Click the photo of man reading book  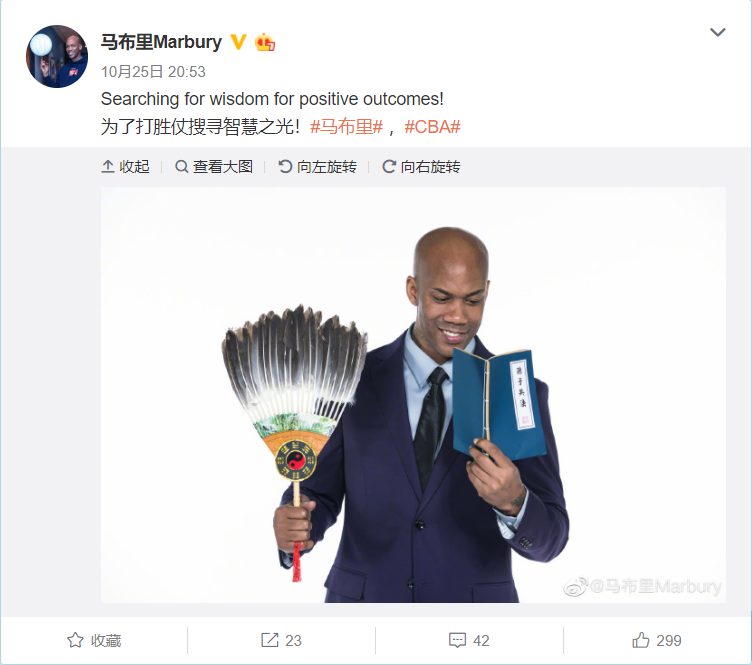[413, 395]
